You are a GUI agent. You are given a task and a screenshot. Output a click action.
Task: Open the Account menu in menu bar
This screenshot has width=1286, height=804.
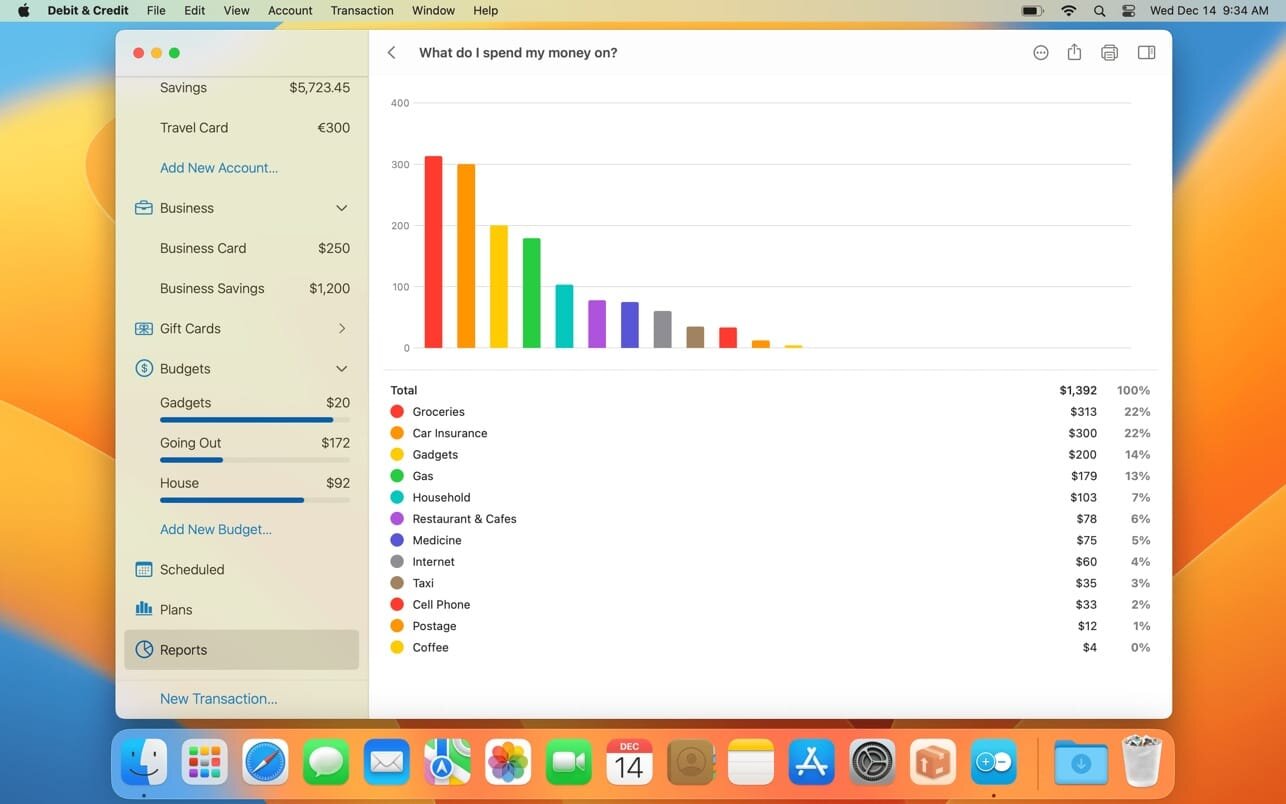pyautogui.click(x=290, y=11)
